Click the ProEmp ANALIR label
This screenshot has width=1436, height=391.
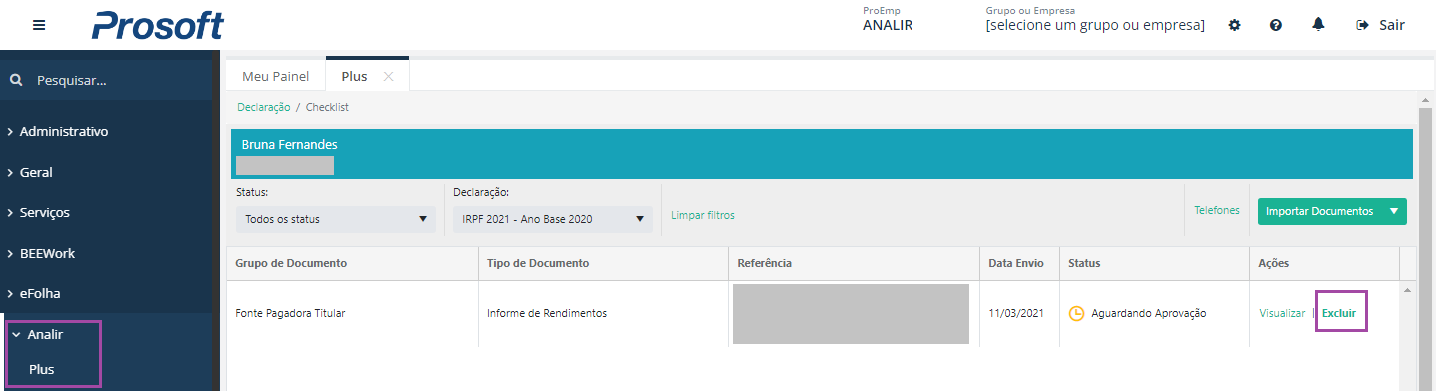click(888, 20)
